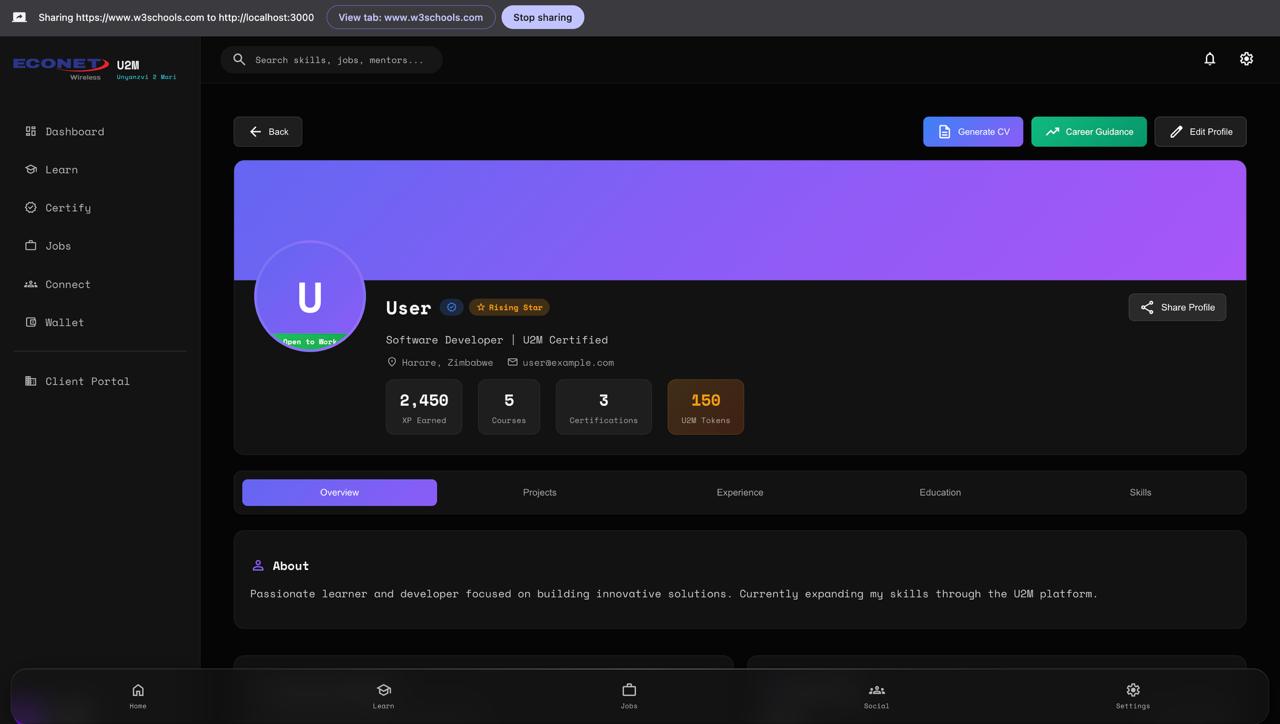Click the Generate CV button

pyautogui.click(x=973, y=131)
